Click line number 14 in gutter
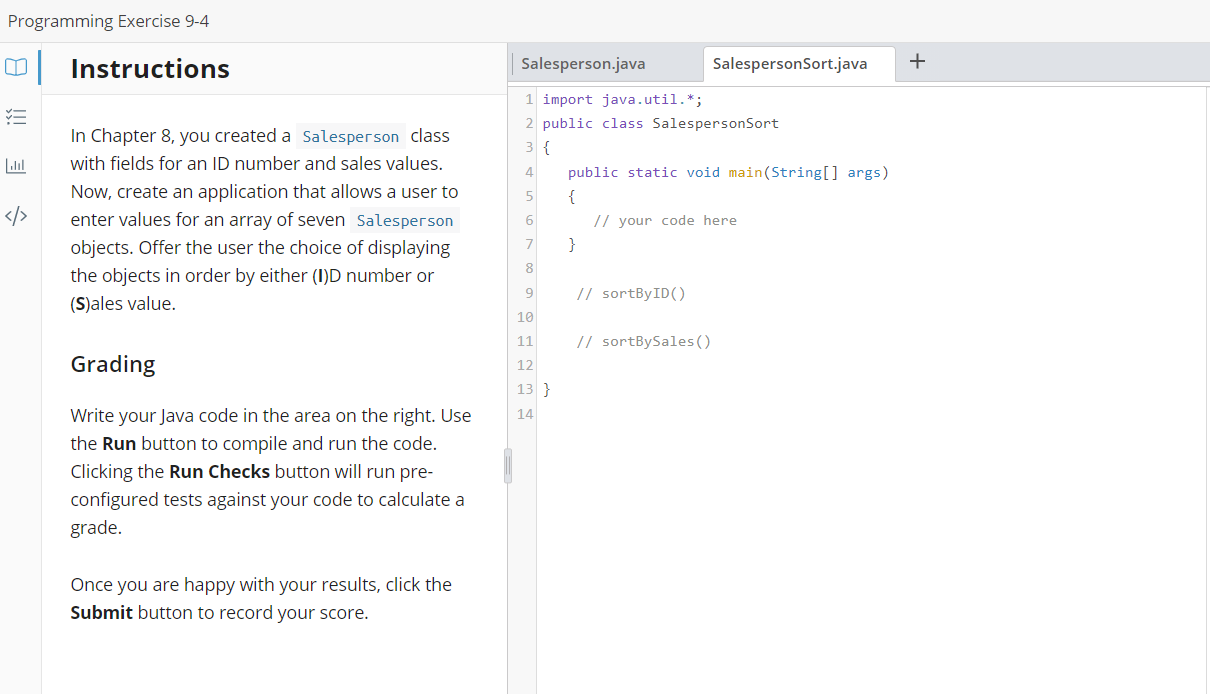This screenshot has width=1210, height=694. tap(526, 413)
